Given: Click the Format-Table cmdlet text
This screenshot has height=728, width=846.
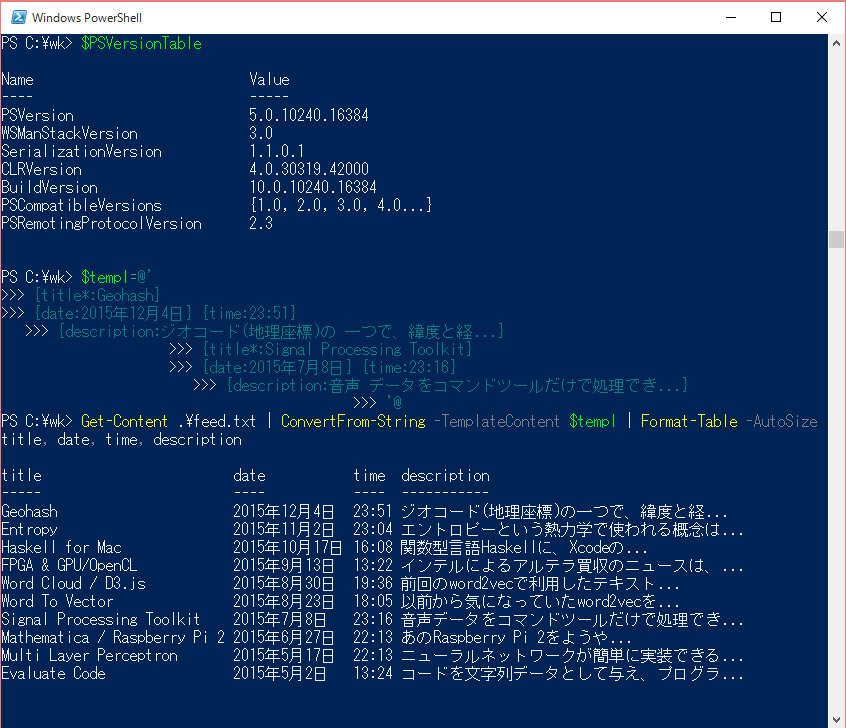Looking at the screenshot, I should click(x=689, y=422).
